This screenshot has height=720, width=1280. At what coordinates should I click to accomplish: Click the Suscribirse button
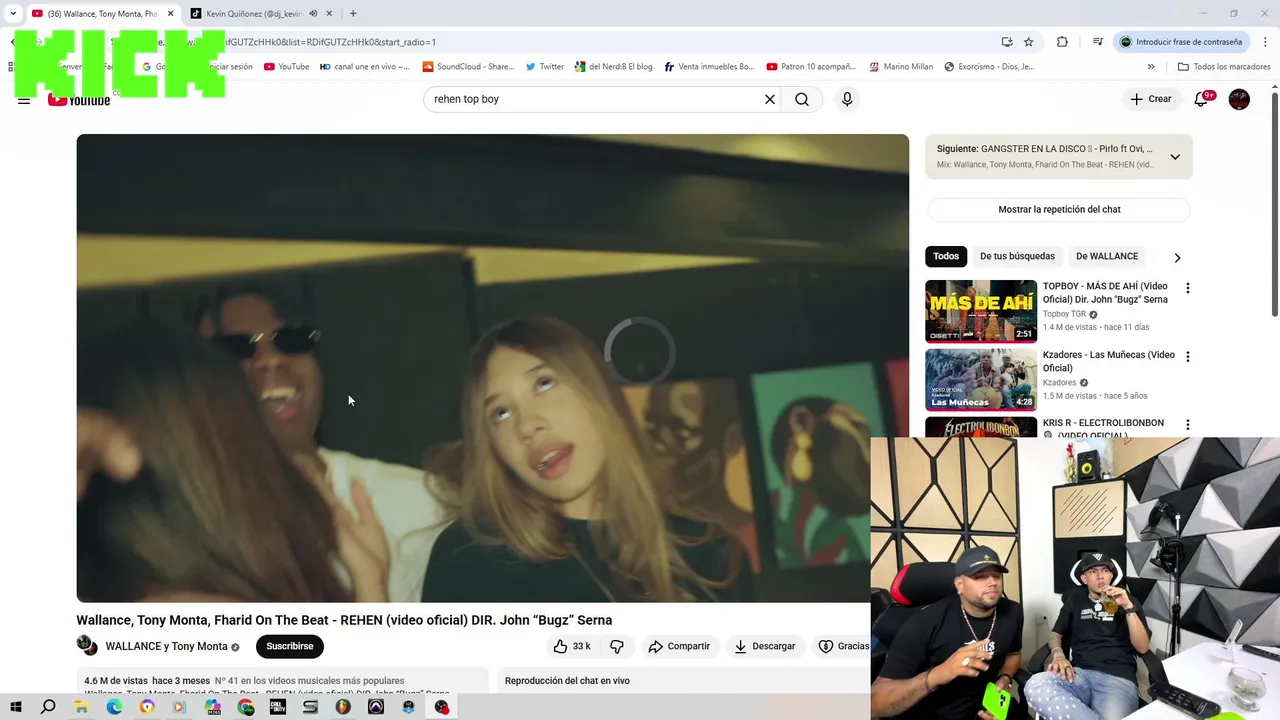[x=290, y=646]
